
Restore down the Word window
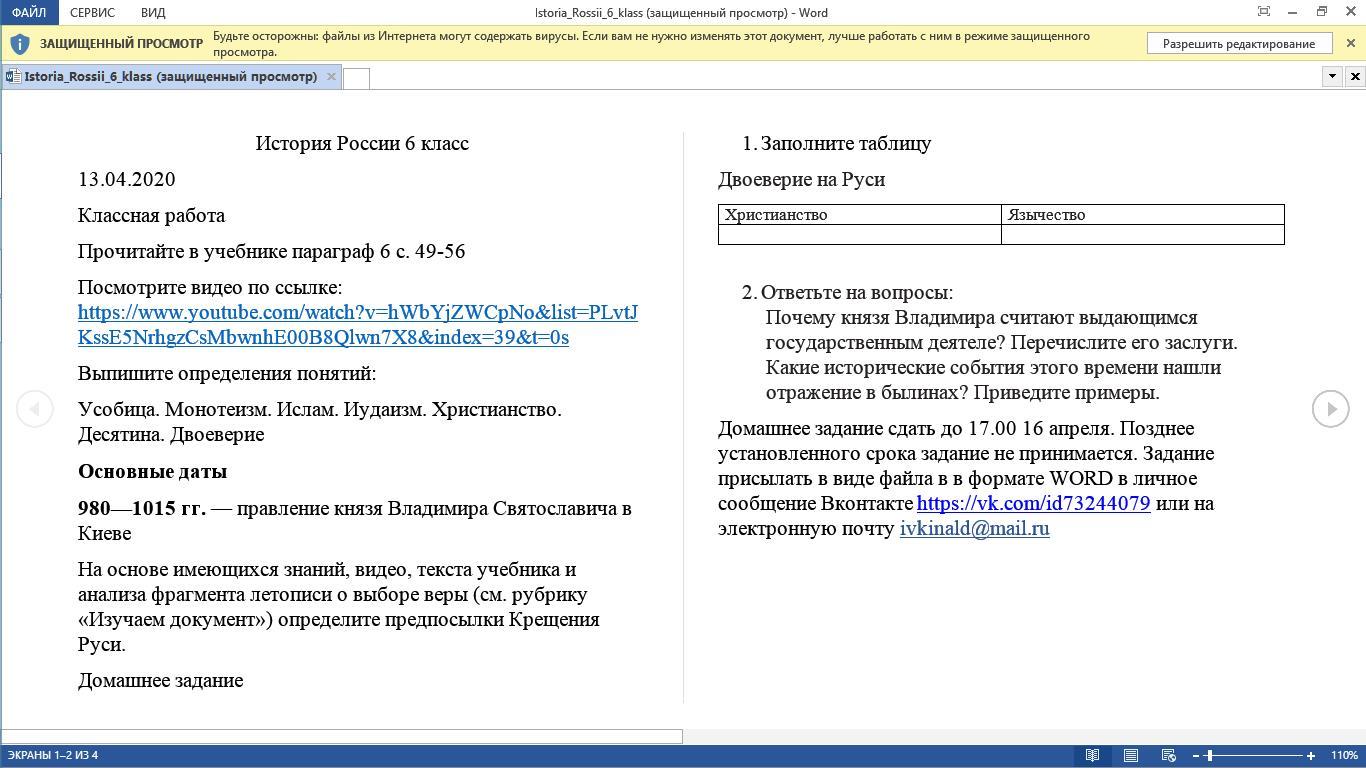tap(1322, 12)
